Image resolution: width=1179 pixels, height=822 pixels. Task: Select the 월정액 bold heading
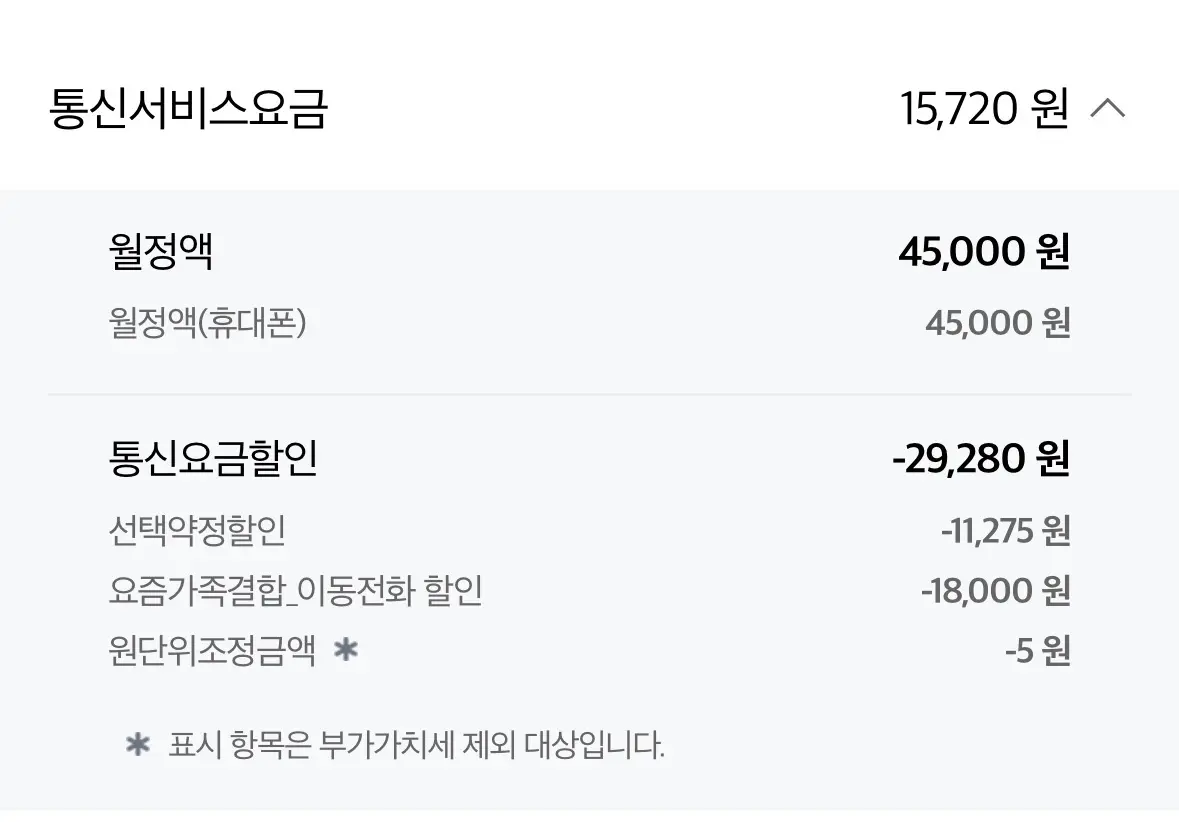[161, 251]
